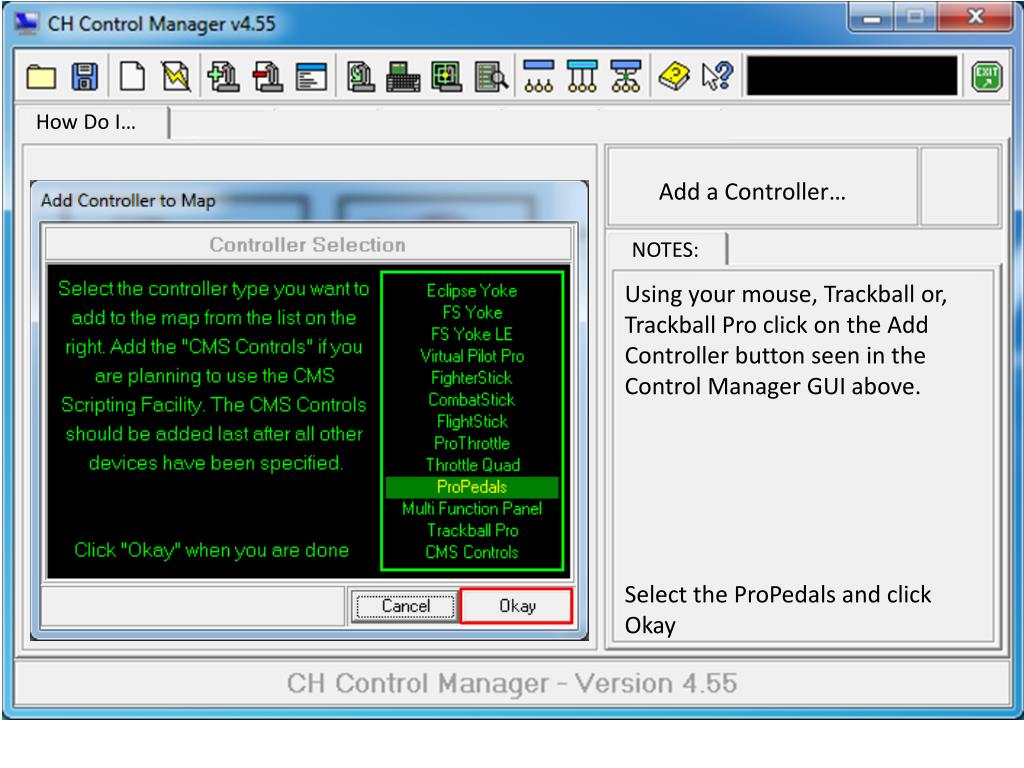This screenshot has width=1024, height=768.
Task: Click the Remove Controller toolbar icon
Action: tap(268, 76)
